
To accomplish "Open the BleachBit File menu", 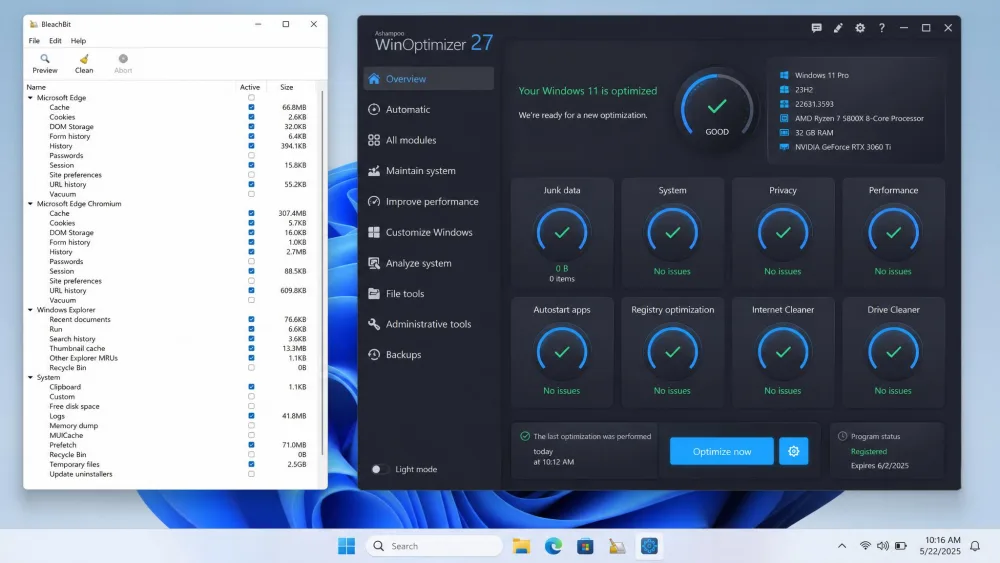I will pyautogui.click(x=34, y=41).
